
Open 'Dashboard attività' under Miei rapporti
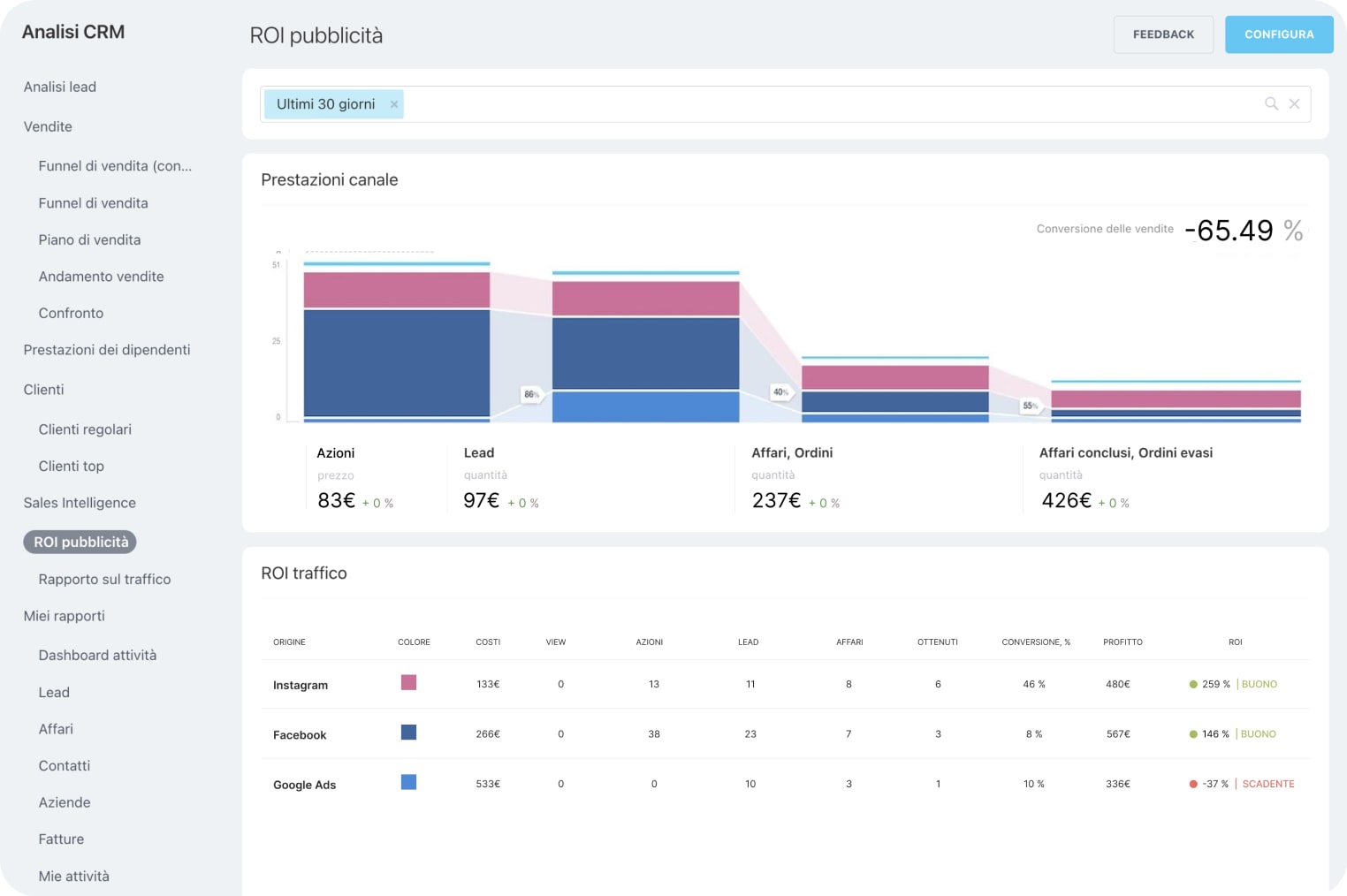coord(97,655)
